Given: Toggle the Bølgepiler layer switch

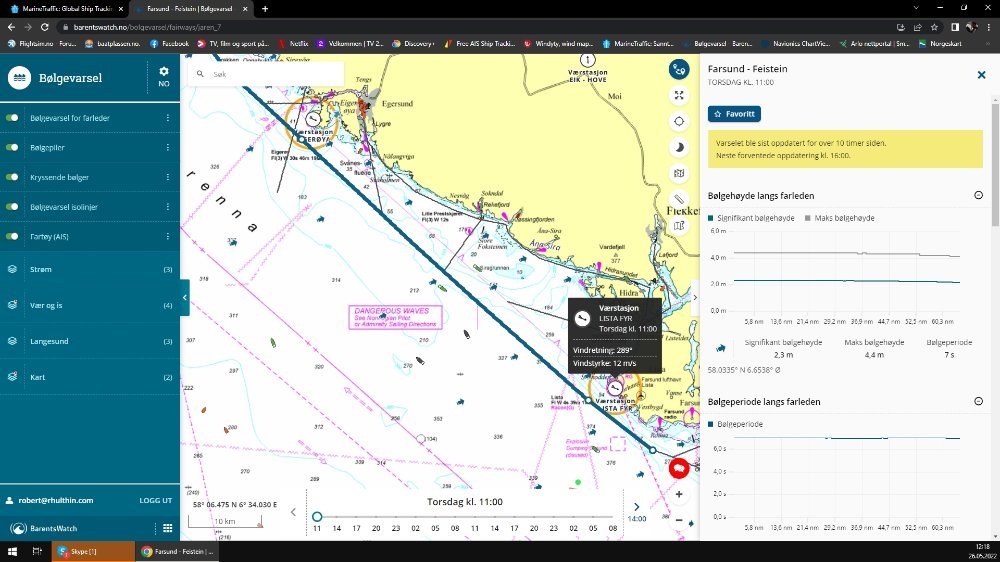Looking at the screenshot, I should (12, 147).
